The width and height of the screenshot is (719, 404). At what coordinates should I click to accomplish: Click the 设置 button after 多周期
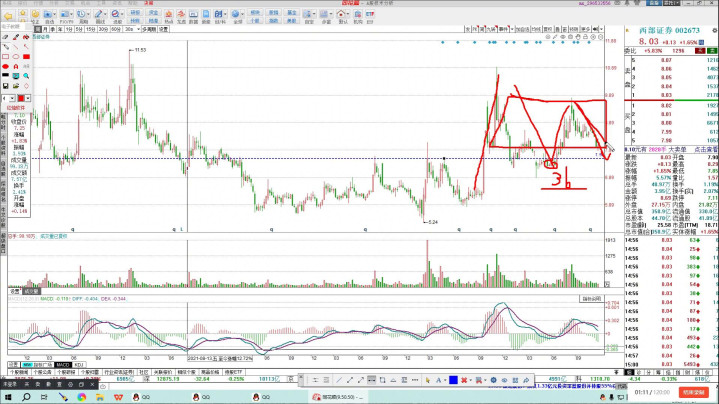[x=163, y=29]
